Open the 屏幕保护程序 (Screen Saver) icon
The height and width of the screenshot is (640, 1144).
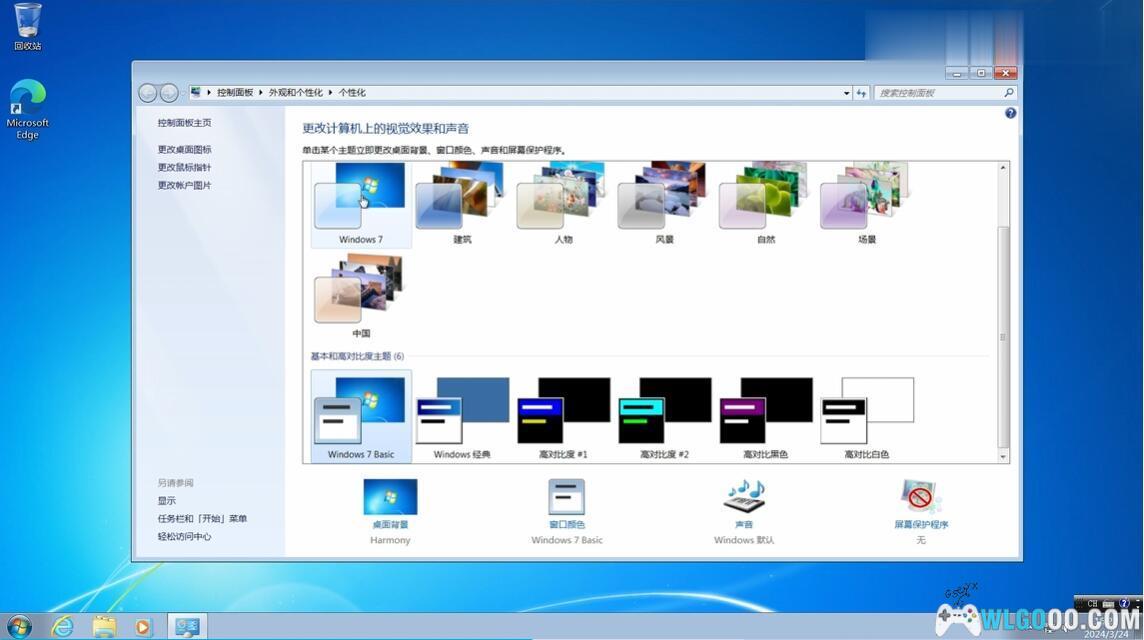click(x=921, y=498)
